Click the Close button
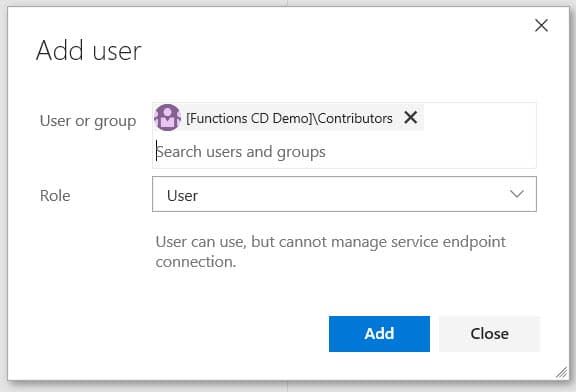This screenshot has height=392, width=576. click(489, 334)
